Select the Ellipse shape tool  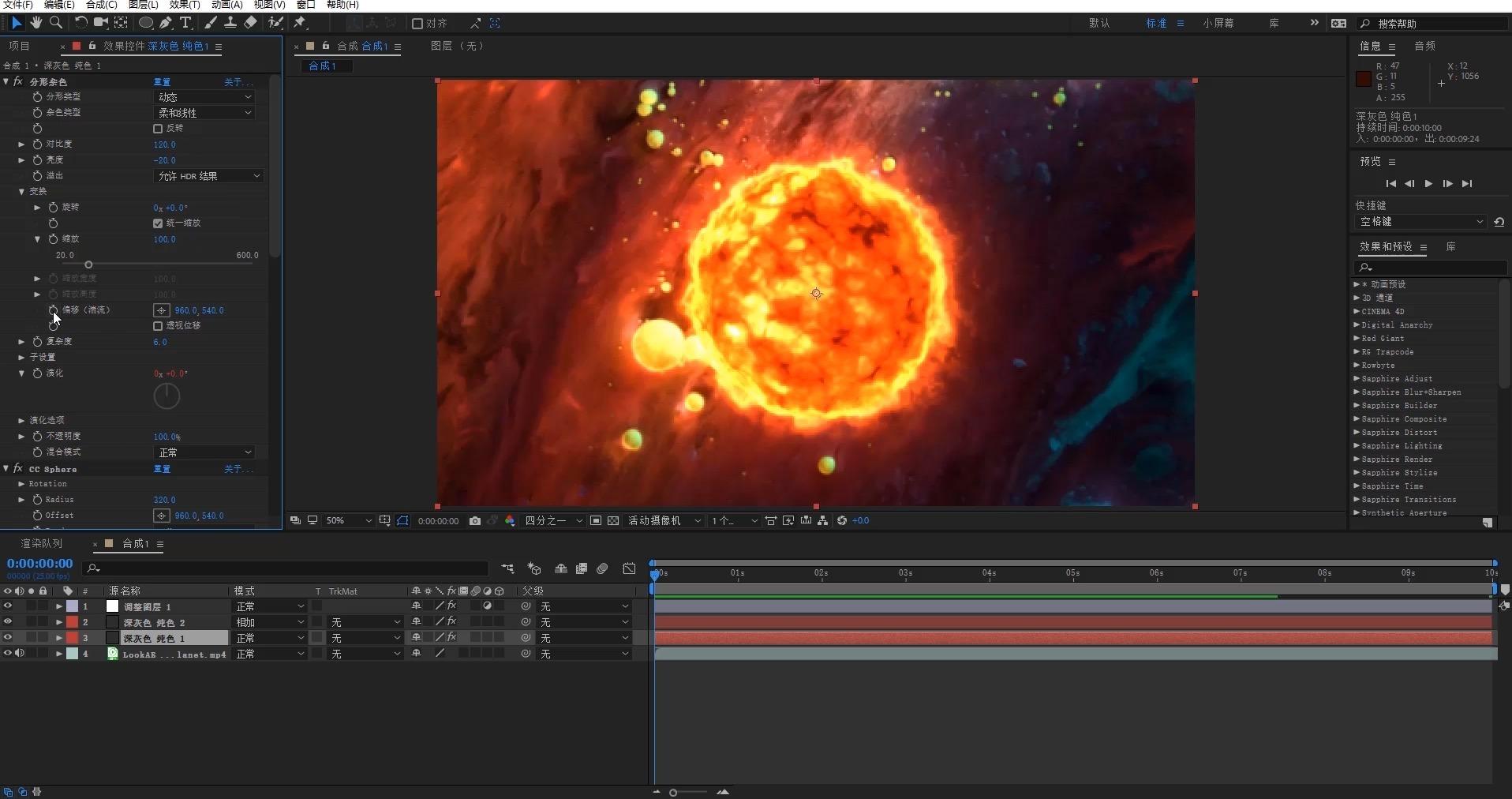coord(146,23)
